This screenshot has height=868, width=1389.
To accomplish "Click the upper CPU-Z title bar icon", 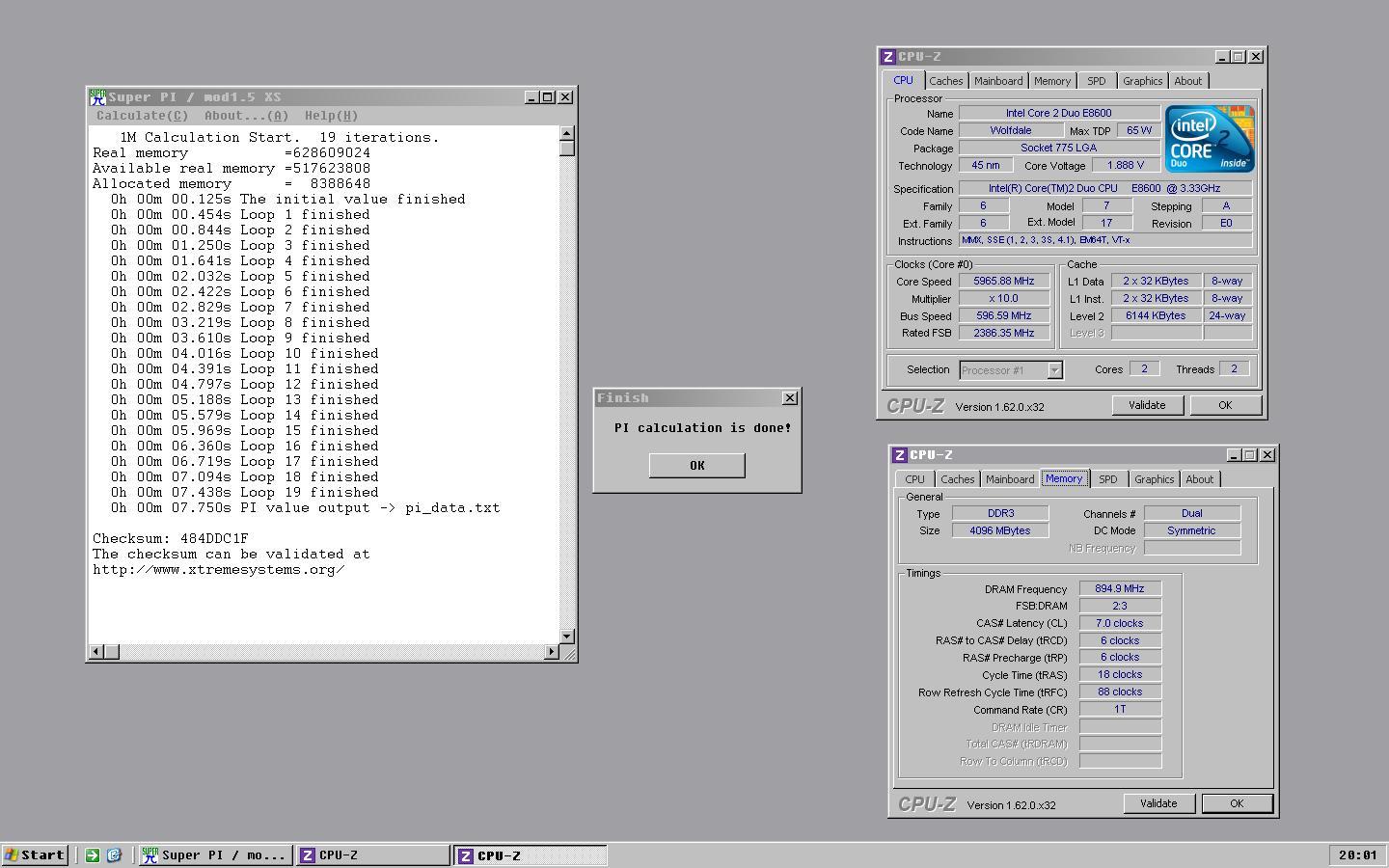I will pyautogui.click(x=888, y=57).
